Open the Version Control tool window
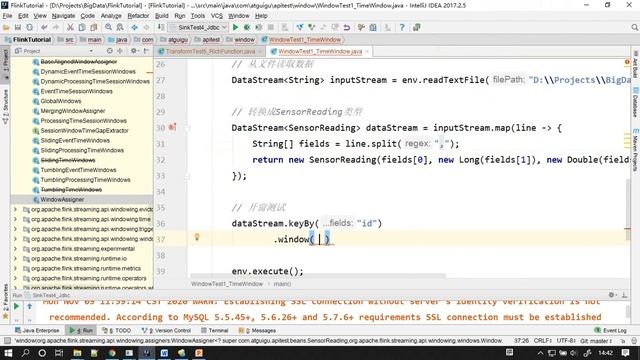Image resolution: width=640 pixels, height=360 pixels. point(166,330)
